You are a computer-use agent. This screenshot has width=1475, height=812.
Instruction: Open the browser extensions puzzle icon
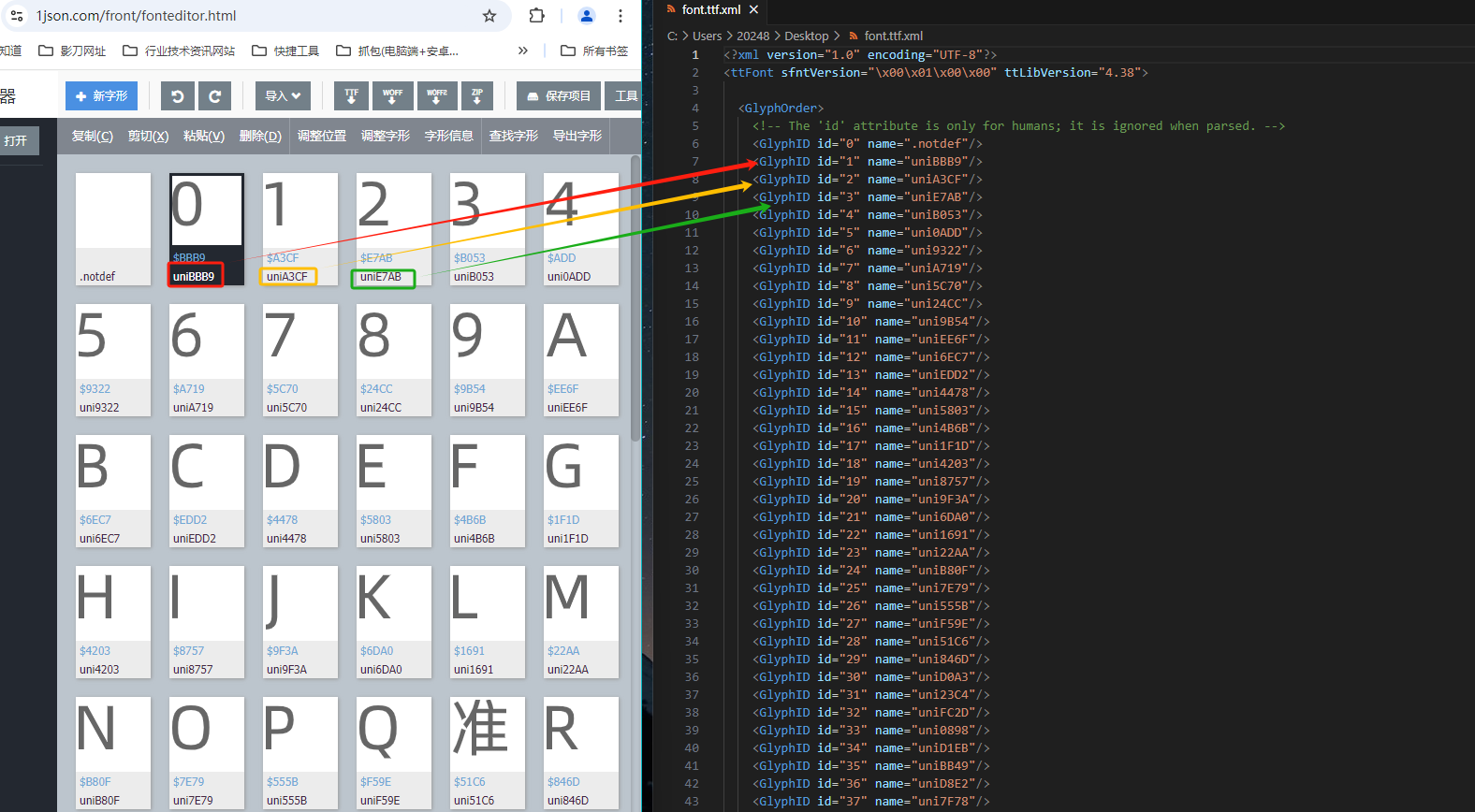point(536,16)
